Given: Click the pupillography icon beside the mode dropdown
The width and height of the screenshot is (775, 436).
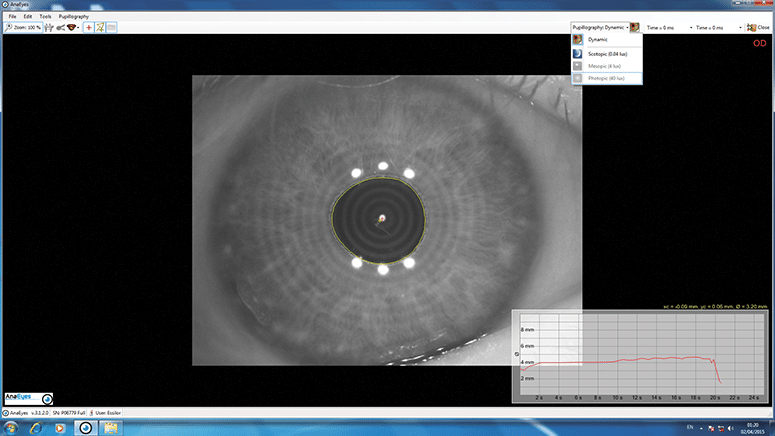Looking at the screenshot, I should pos(635,27).
